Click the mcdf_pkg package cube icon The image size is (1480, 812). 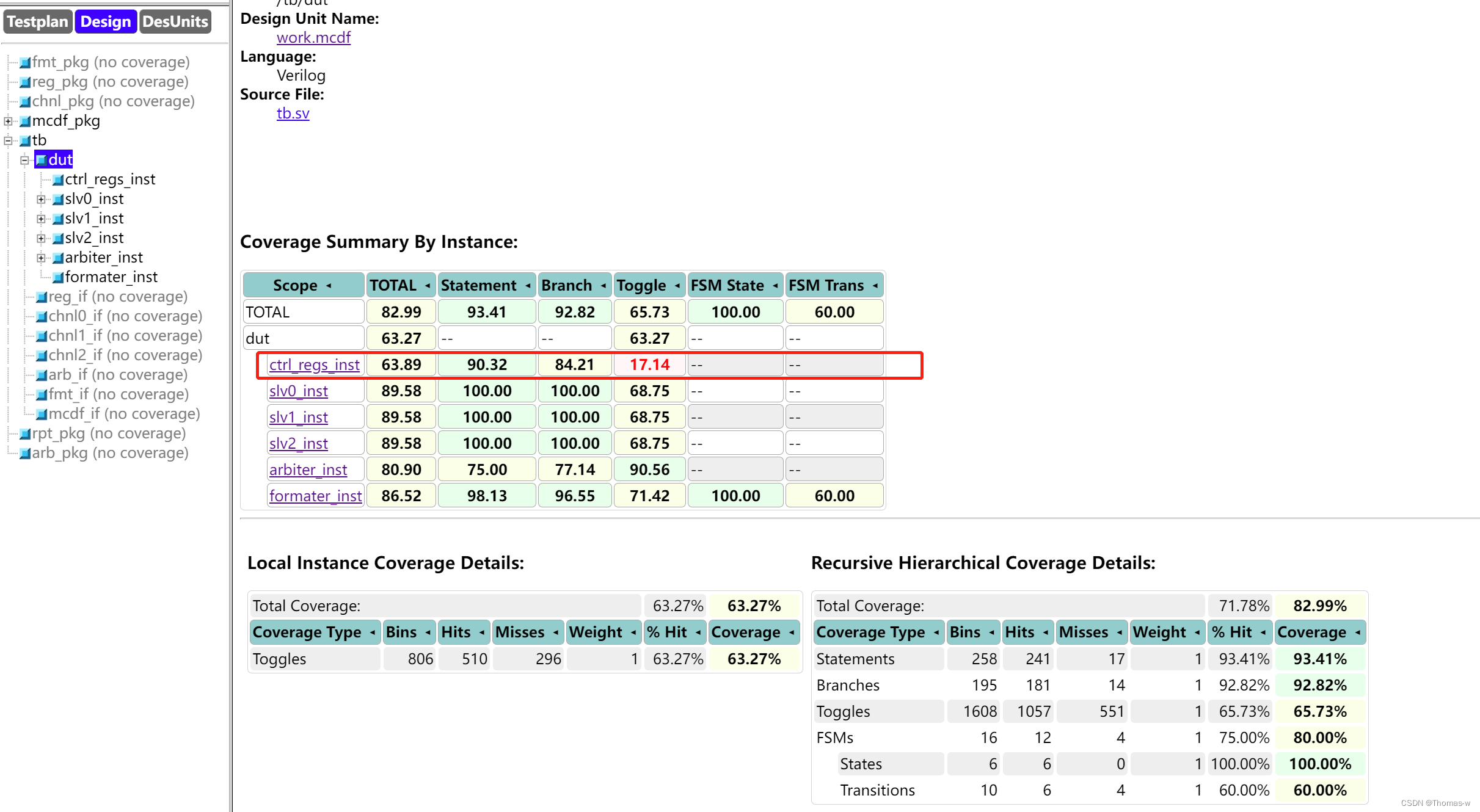coord(25,121)
